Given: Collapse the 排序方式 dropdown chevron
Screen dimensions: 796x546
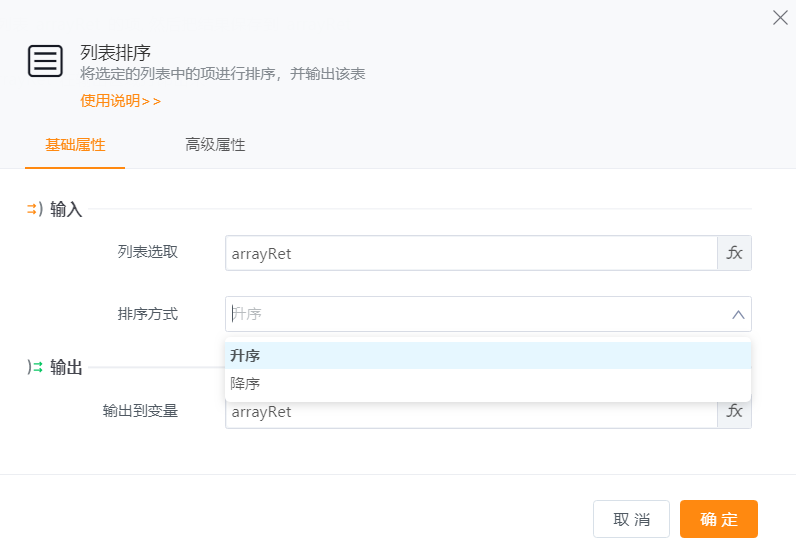Looking at the screenshot, I should tap(738, 314).
